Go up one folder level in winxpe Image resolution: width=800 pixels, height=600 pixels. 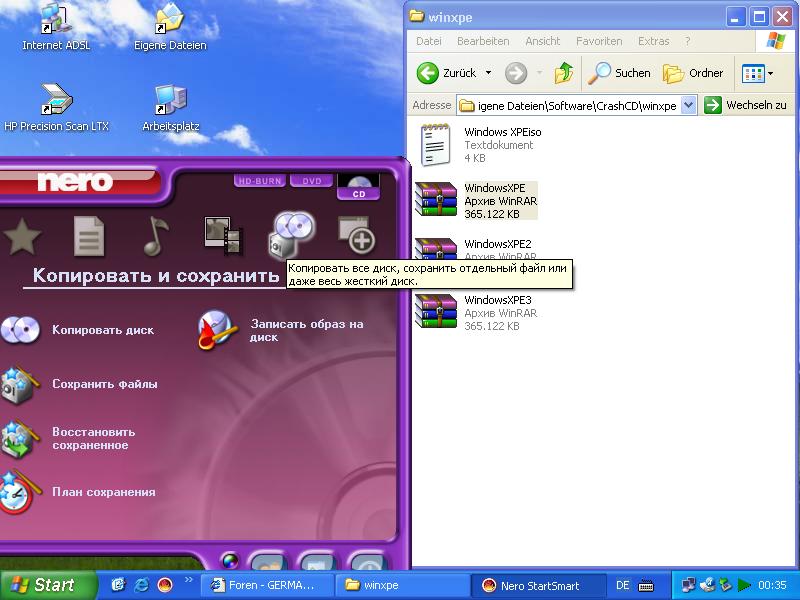click(564, 73)
